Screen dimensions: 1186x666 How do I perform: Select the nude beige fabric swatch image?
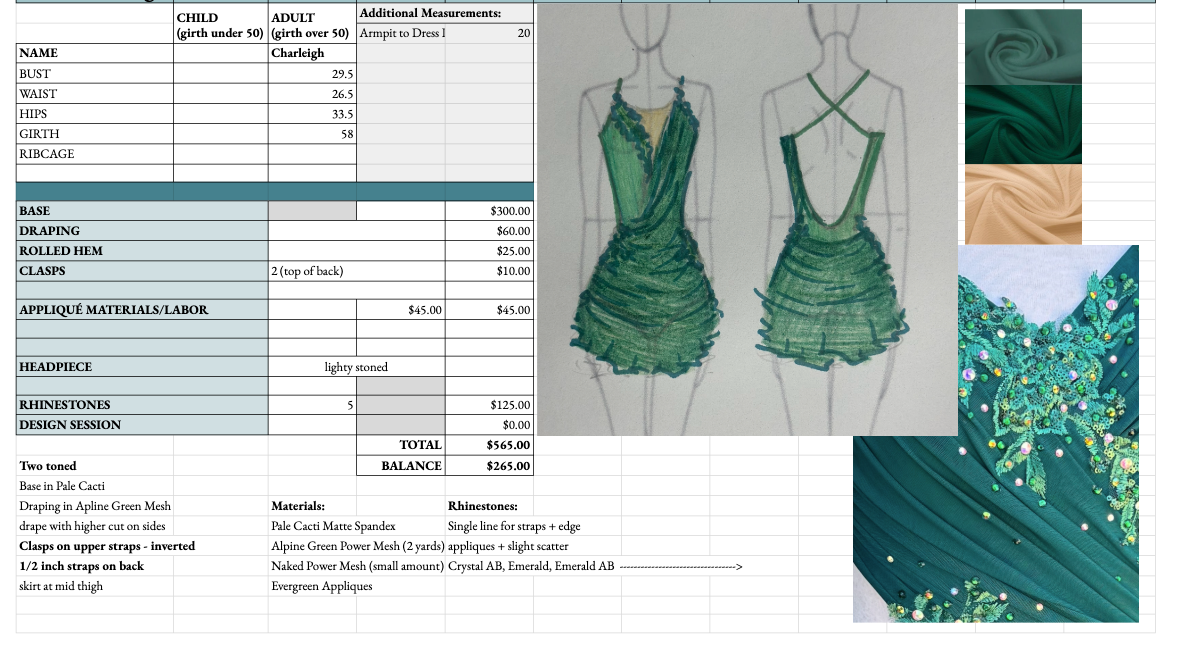click(1023, 204)
